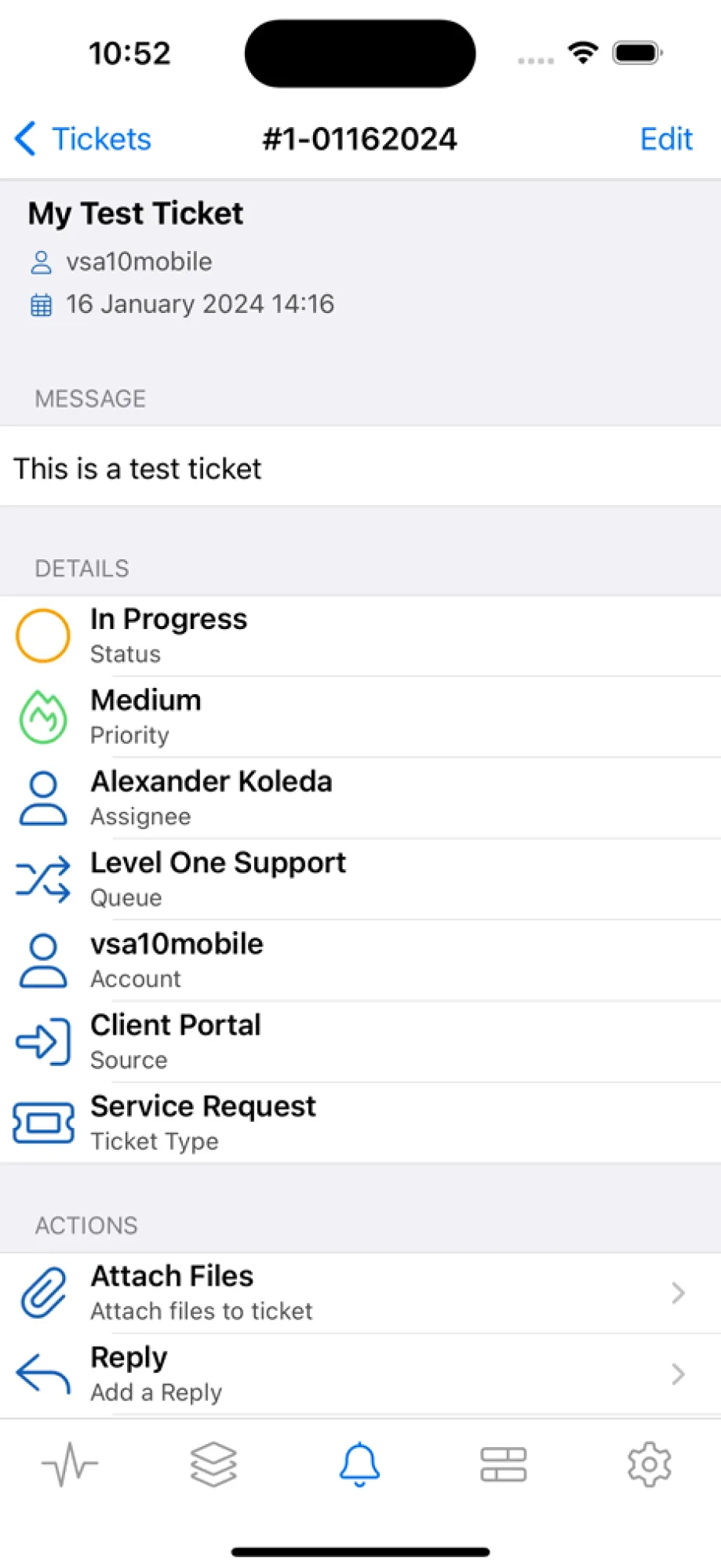Tap the vsa10mobile Account row
This screenshot has width=721, height=1568.
[x=361, y=960]
